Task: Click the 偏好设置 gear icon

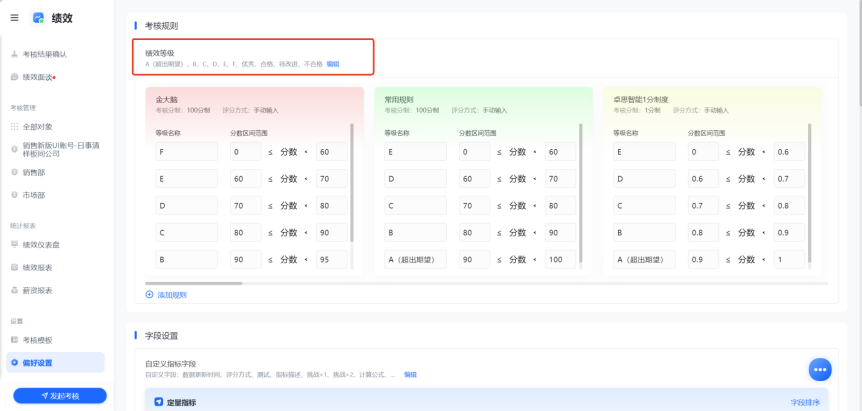Action: [x=15, y=363]
